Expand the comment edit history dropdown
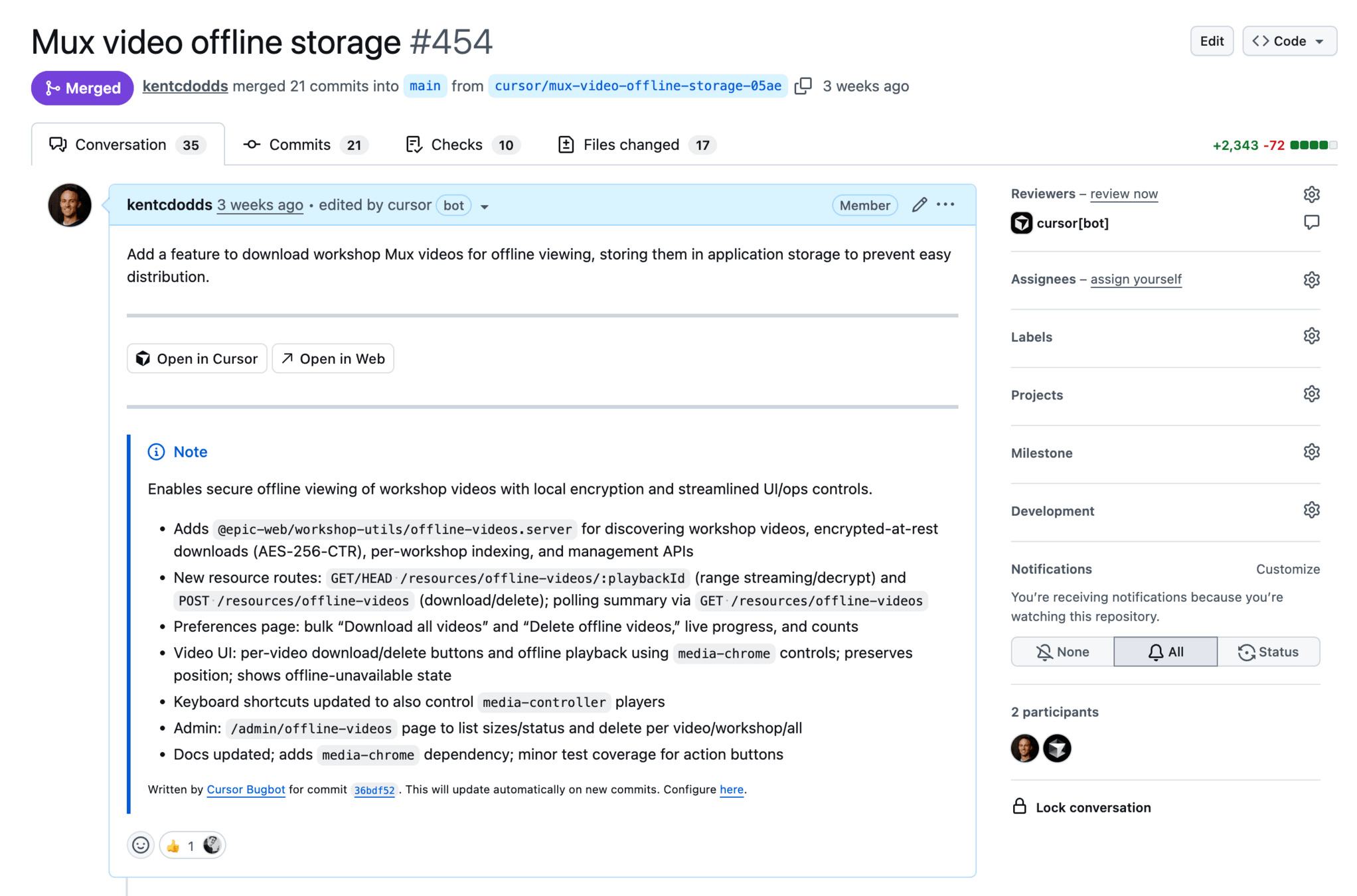Viewport: 1357px width, 896px height. 485,206
